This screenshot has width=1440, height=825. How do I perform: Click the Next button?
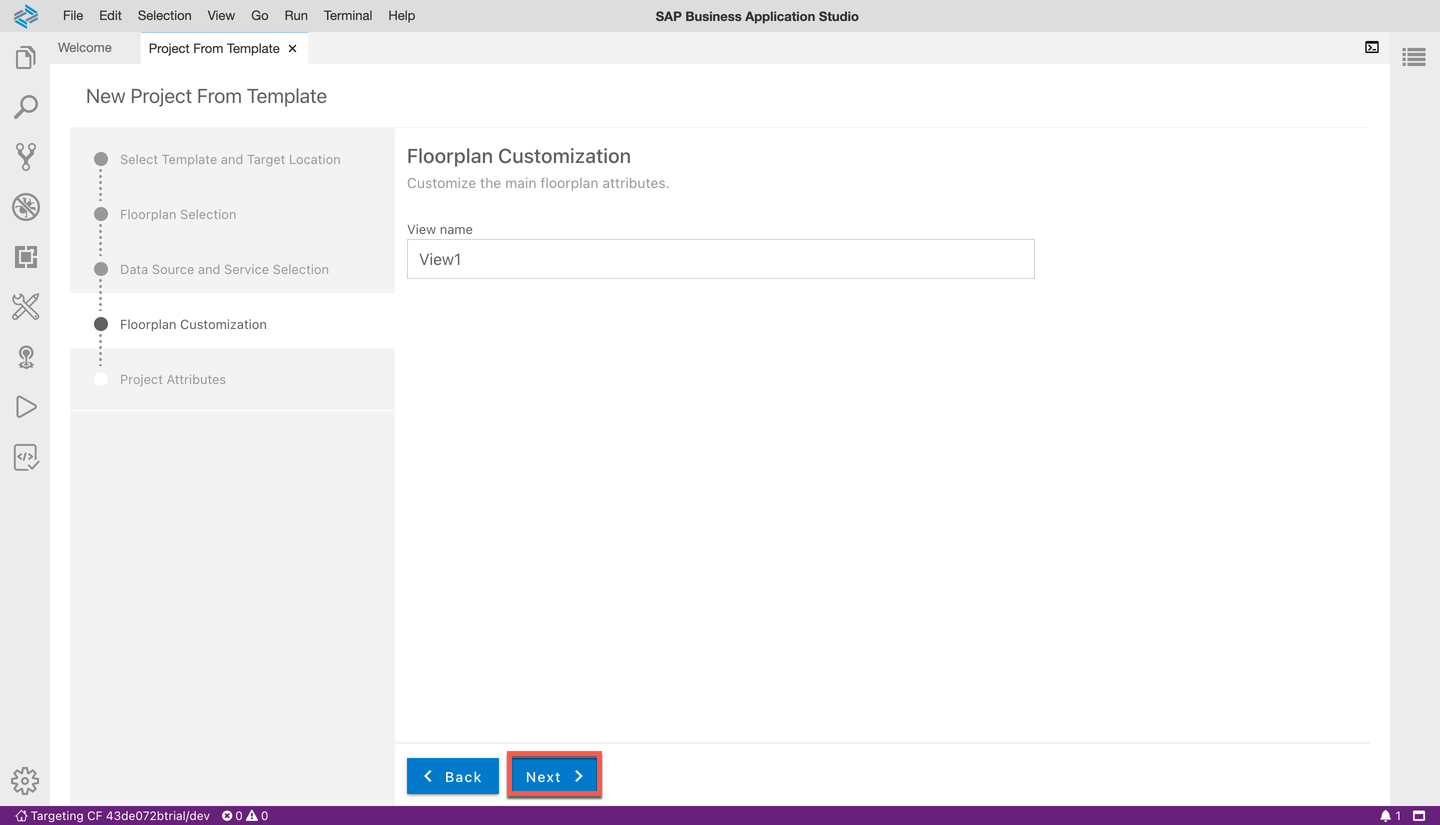554,776
